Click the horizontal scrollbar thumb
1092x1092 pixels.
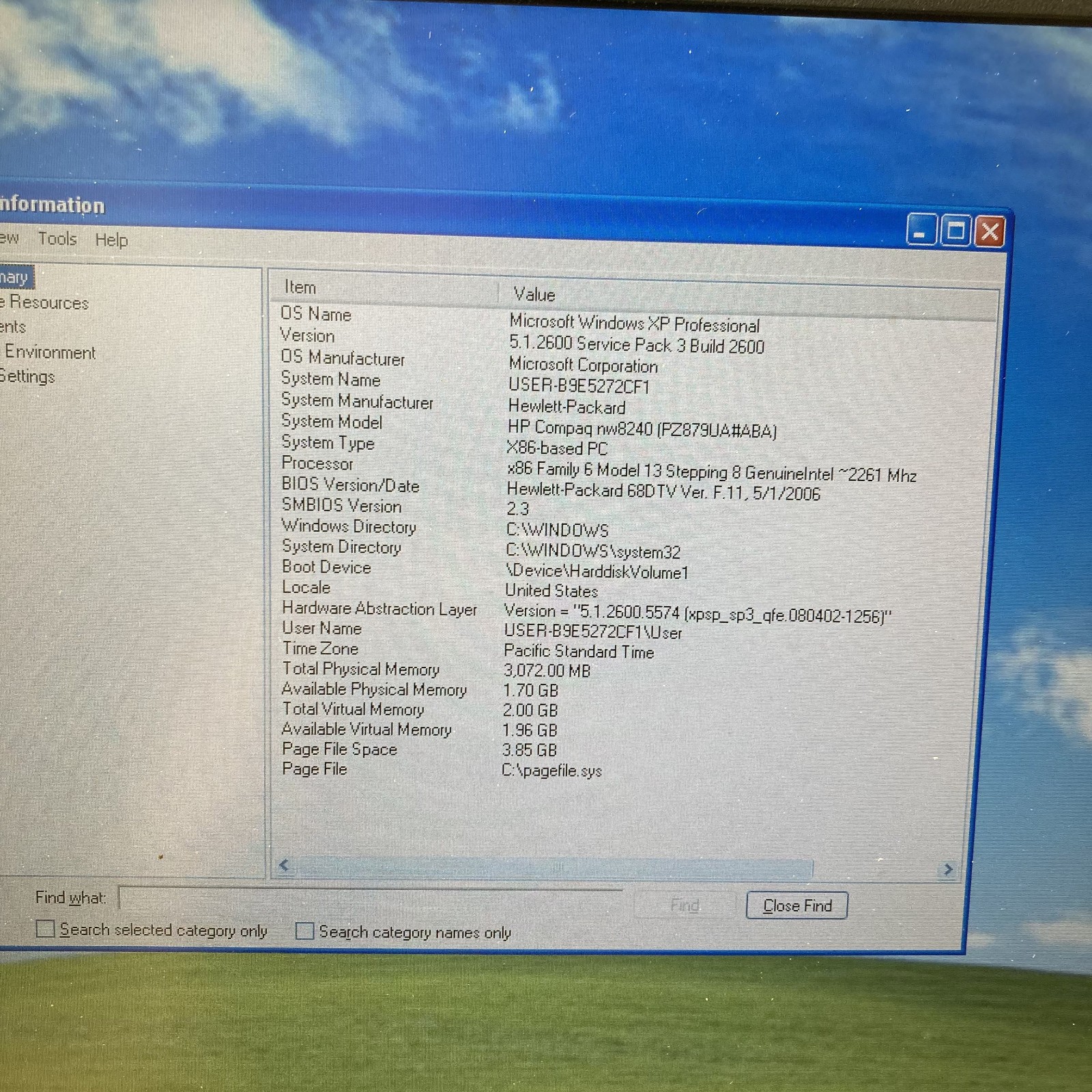pos(554,867)
